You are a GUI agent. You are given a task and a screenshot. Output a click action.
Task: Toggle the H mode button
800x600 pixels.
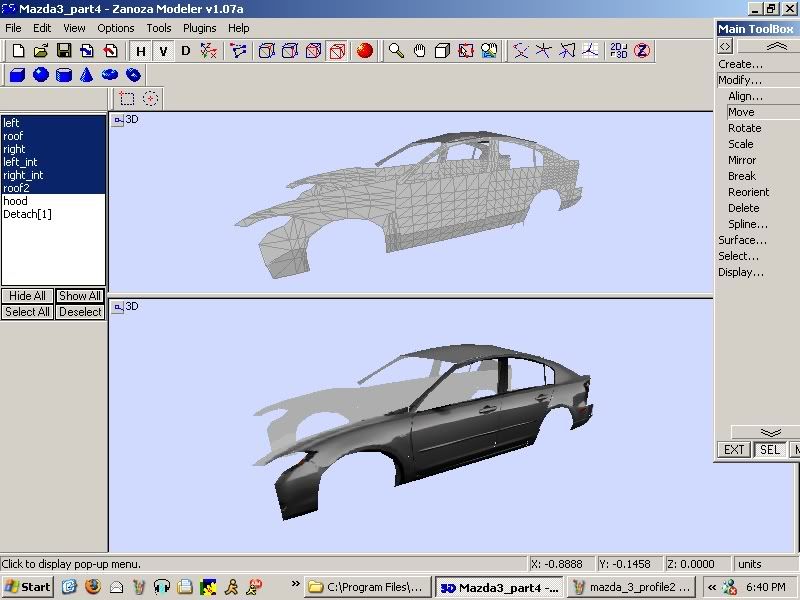[x=141, y=51]
